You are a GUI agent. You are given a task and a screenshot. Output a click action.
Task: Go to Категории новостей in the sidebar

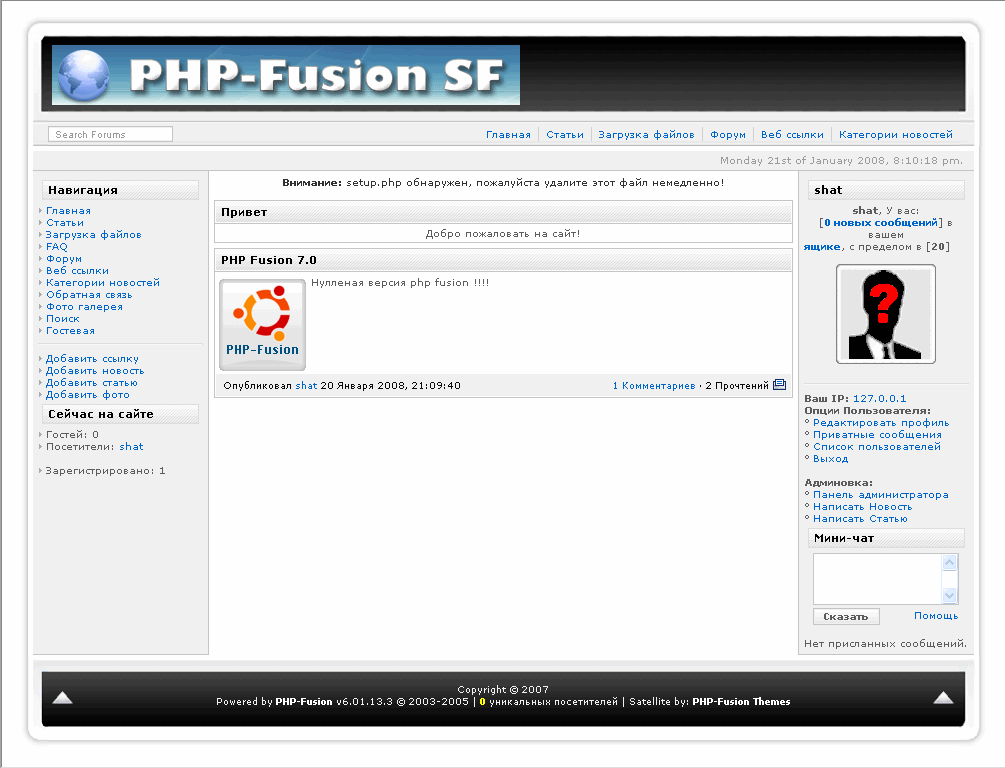point(103,283)
